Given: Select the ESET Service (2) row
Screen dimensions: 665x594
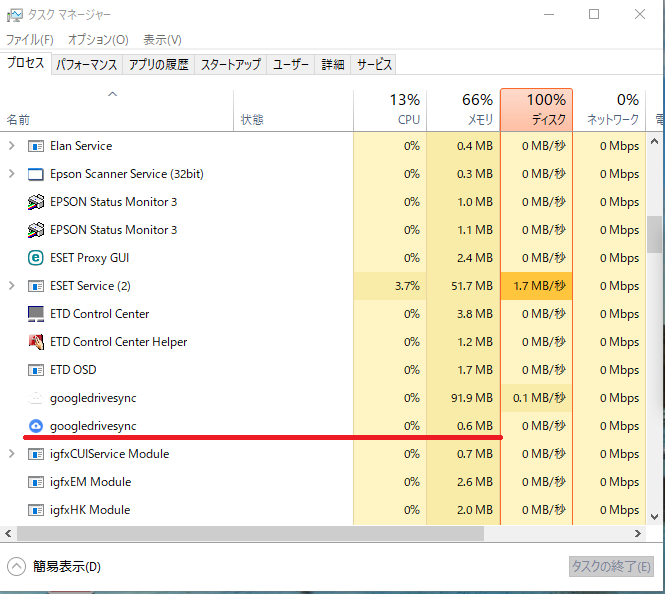Looking at the screenshot, I should point(323,286).
